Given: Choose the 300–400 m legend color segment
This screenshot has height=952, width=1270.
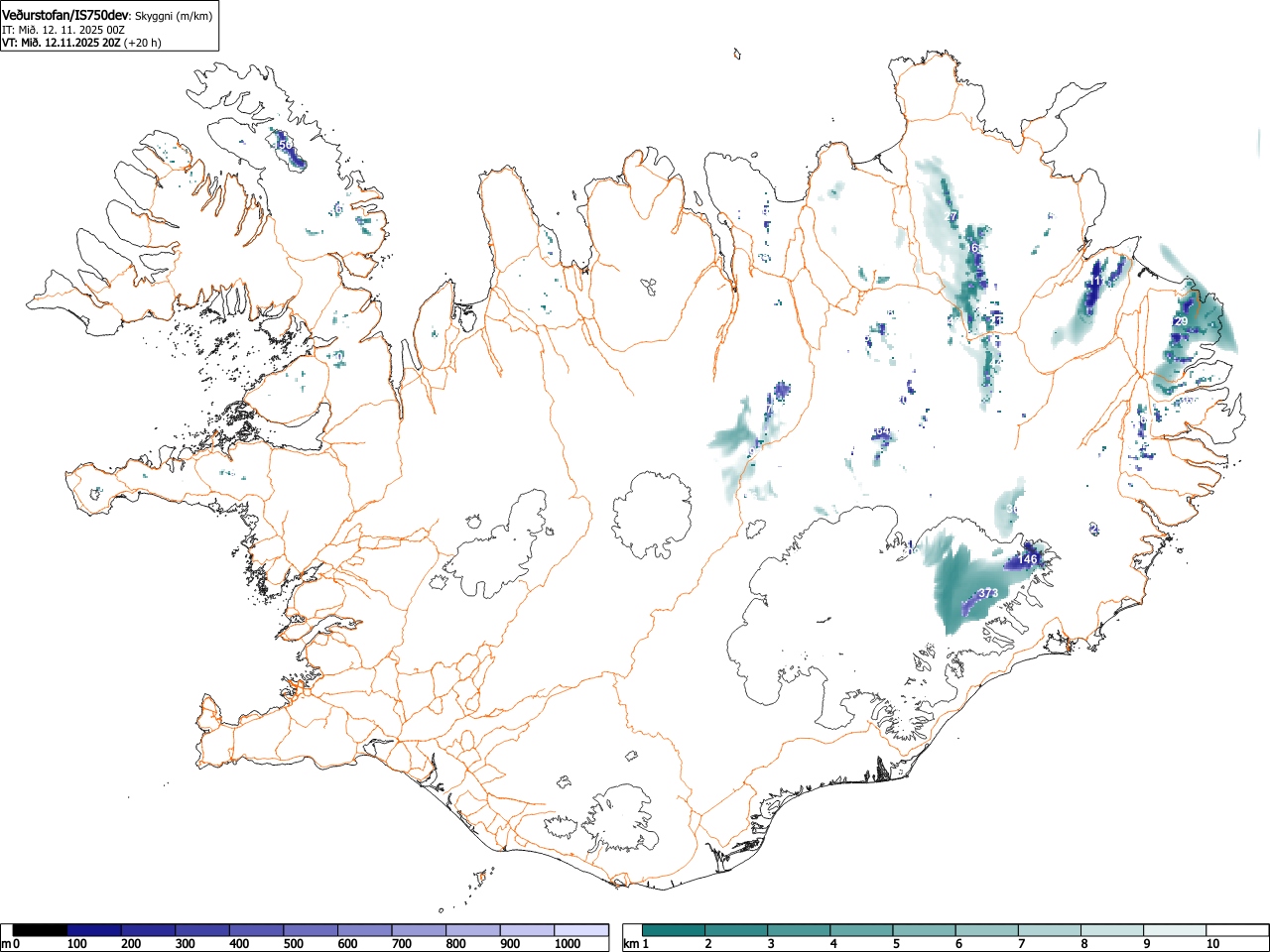Looking at the screenshot, I should pos(202,930).
